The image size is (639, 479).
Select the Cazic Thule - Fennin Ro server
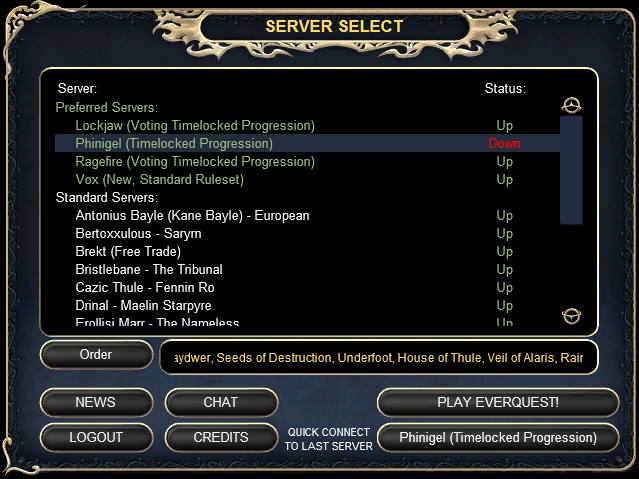pos(307,287)
